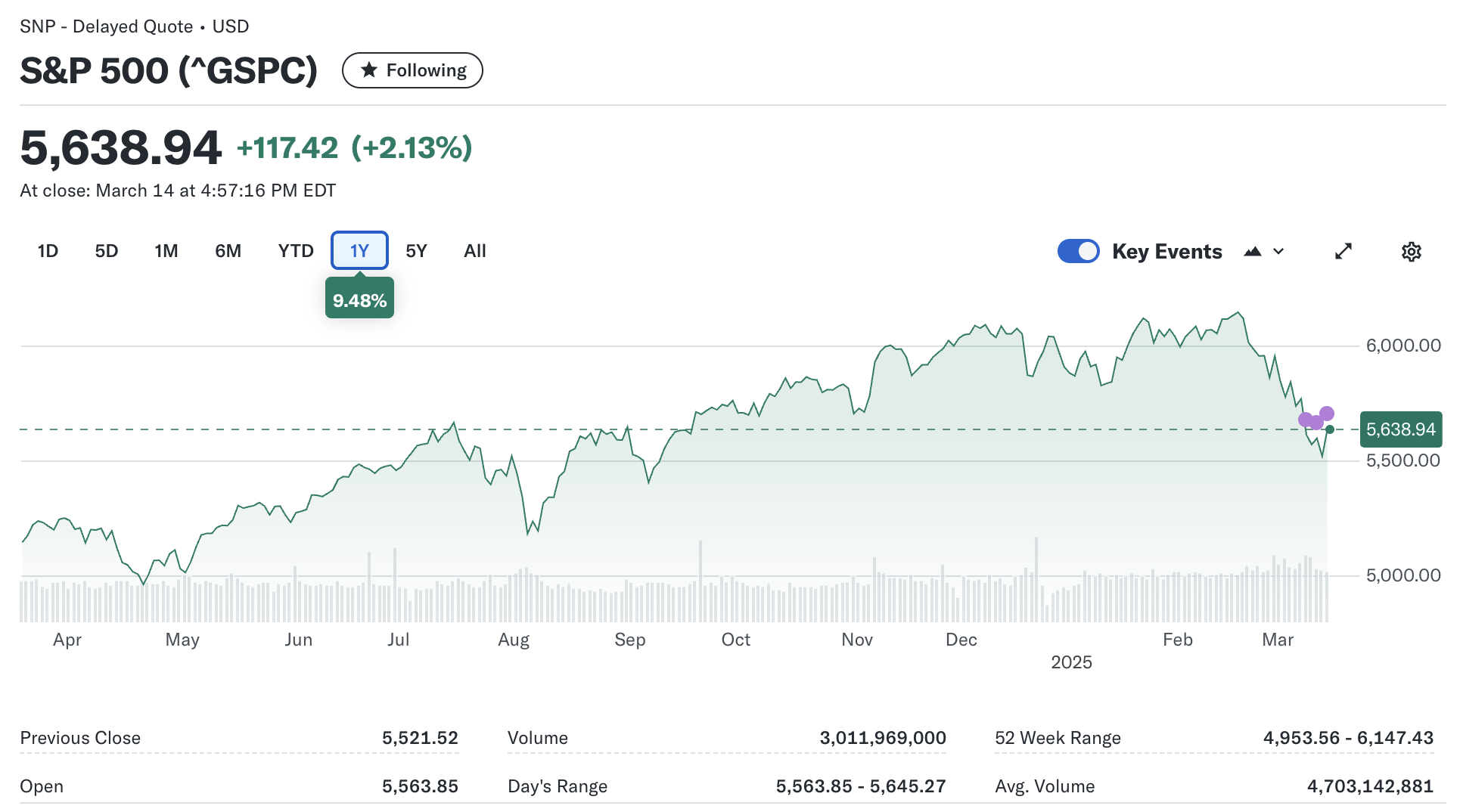Click the 52 Week Range value
1460x812 pixels.
(1348, 738)
